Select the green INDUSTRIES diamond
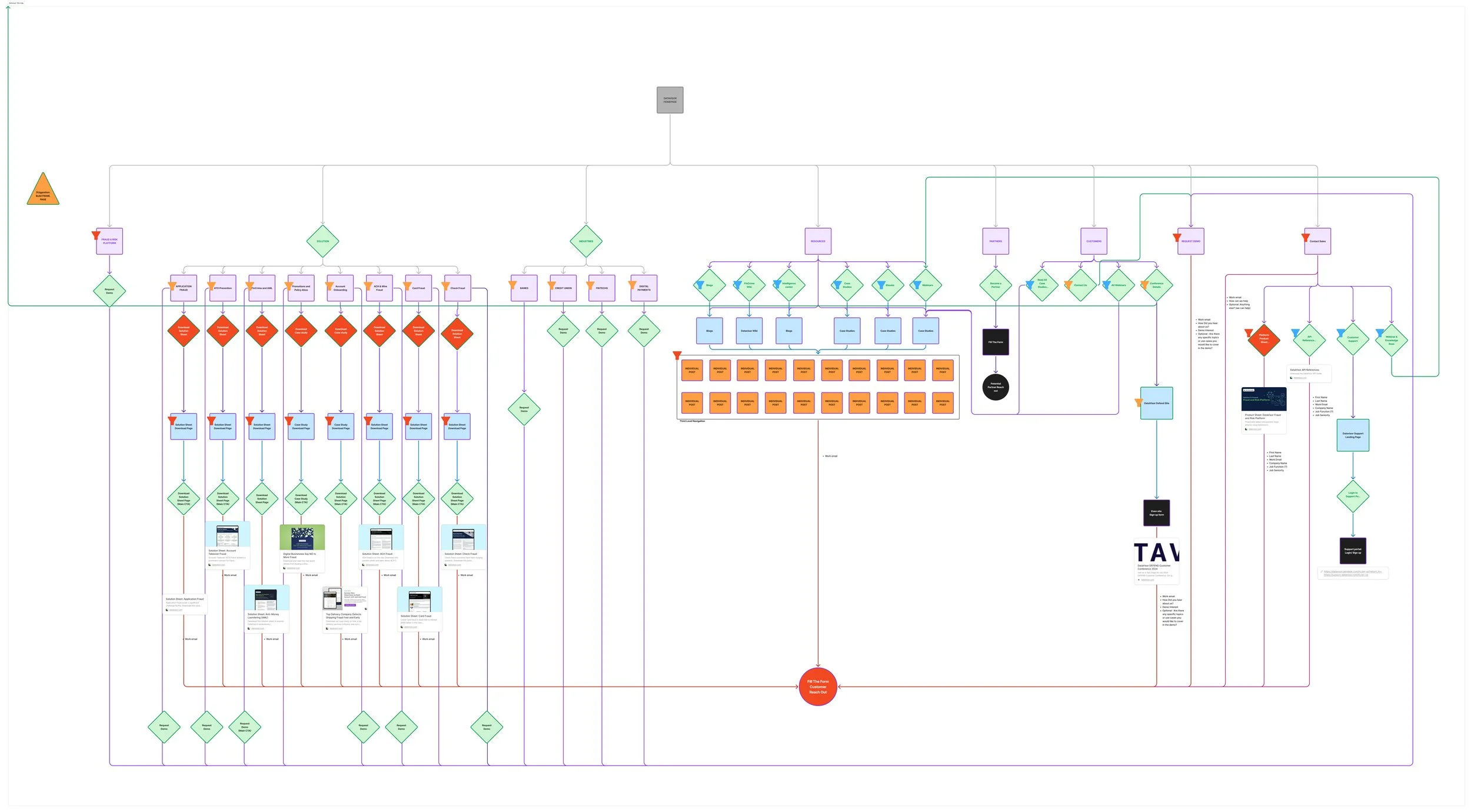This screenshot has height=812, width=1471. pos(586,241)
